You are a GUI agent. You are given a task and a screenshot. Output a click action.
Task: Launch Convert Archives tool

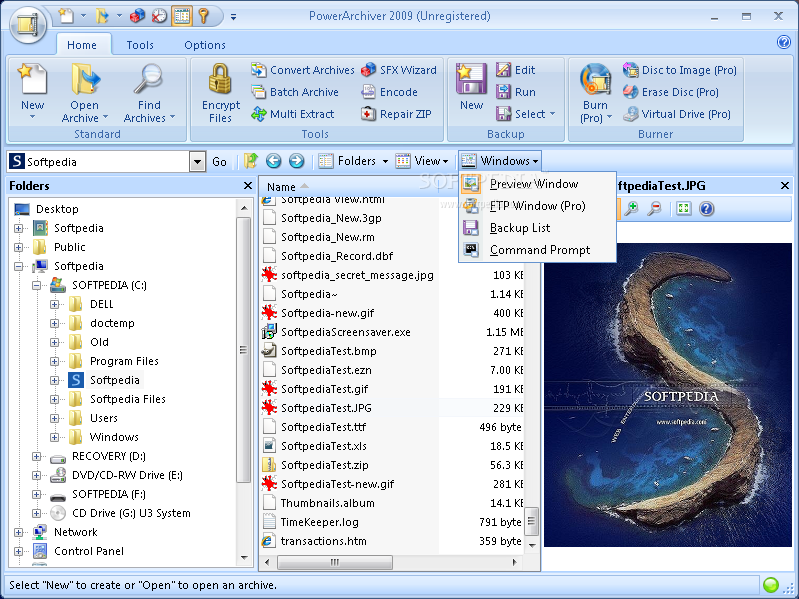tap(303, 70)
